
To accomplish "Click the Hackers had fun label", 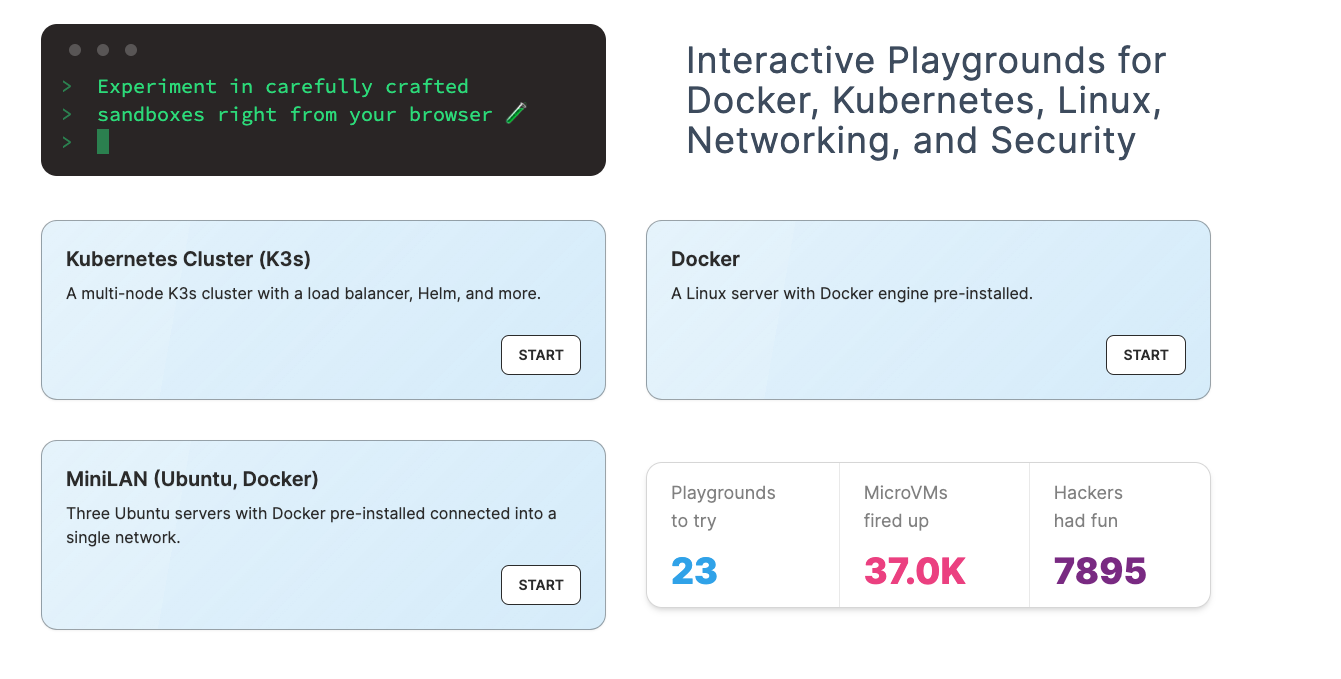I will (x=1088, y=507).
